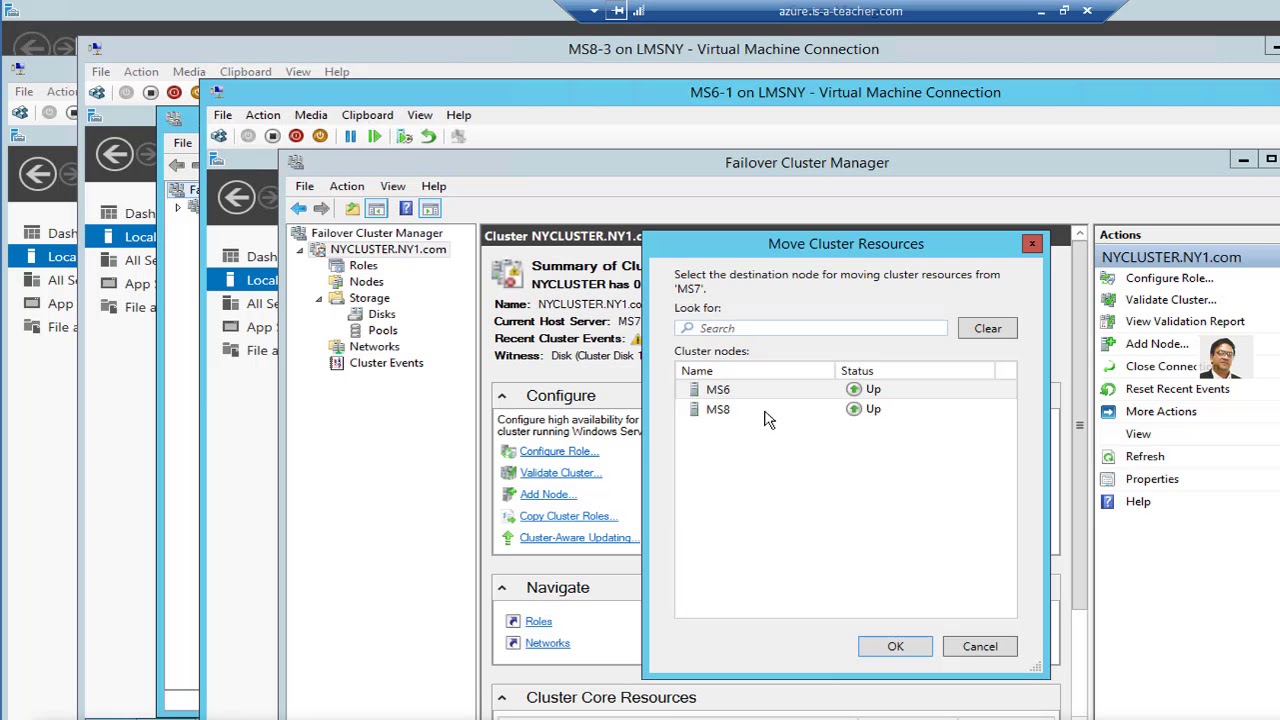The width and height of the screenshot is (1280, 720).
Task: Click the Name column header in Cluster nodes
Action: 755,371
